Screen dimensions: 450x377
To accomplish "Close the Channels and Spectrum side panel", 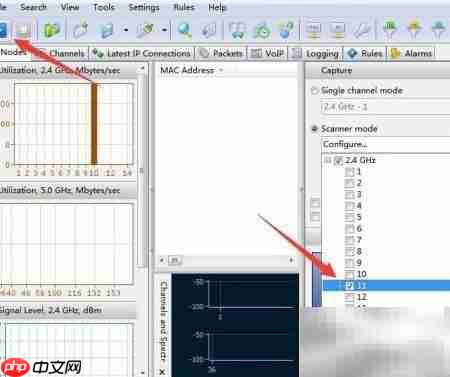I will point(162,372).
